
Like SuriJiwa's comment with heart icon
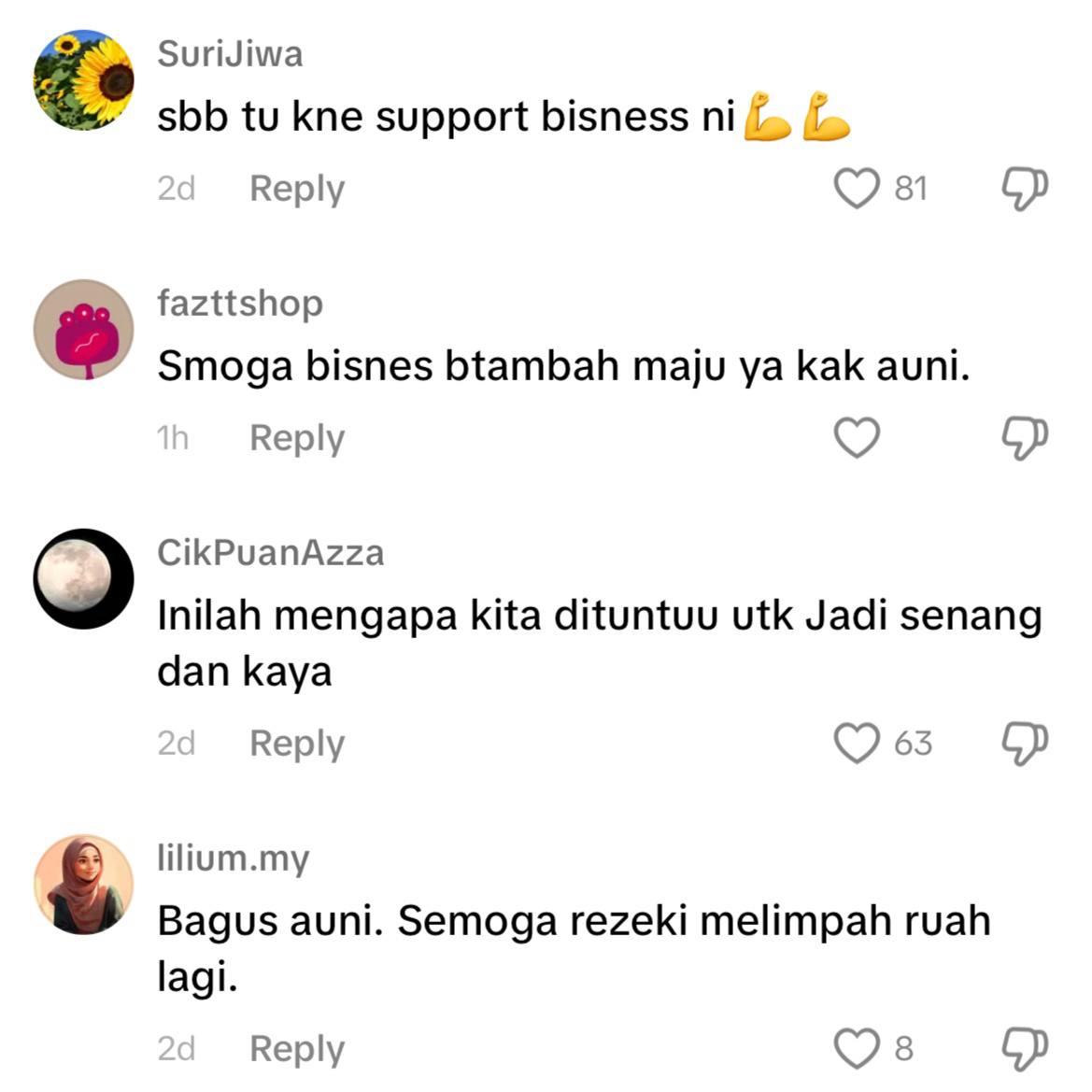click(857, 189)
